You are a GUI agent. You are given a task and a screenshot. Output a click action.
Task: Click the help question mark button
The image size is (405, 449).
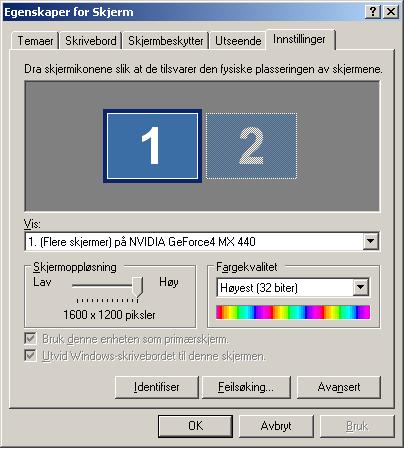[x=373, y=12]
